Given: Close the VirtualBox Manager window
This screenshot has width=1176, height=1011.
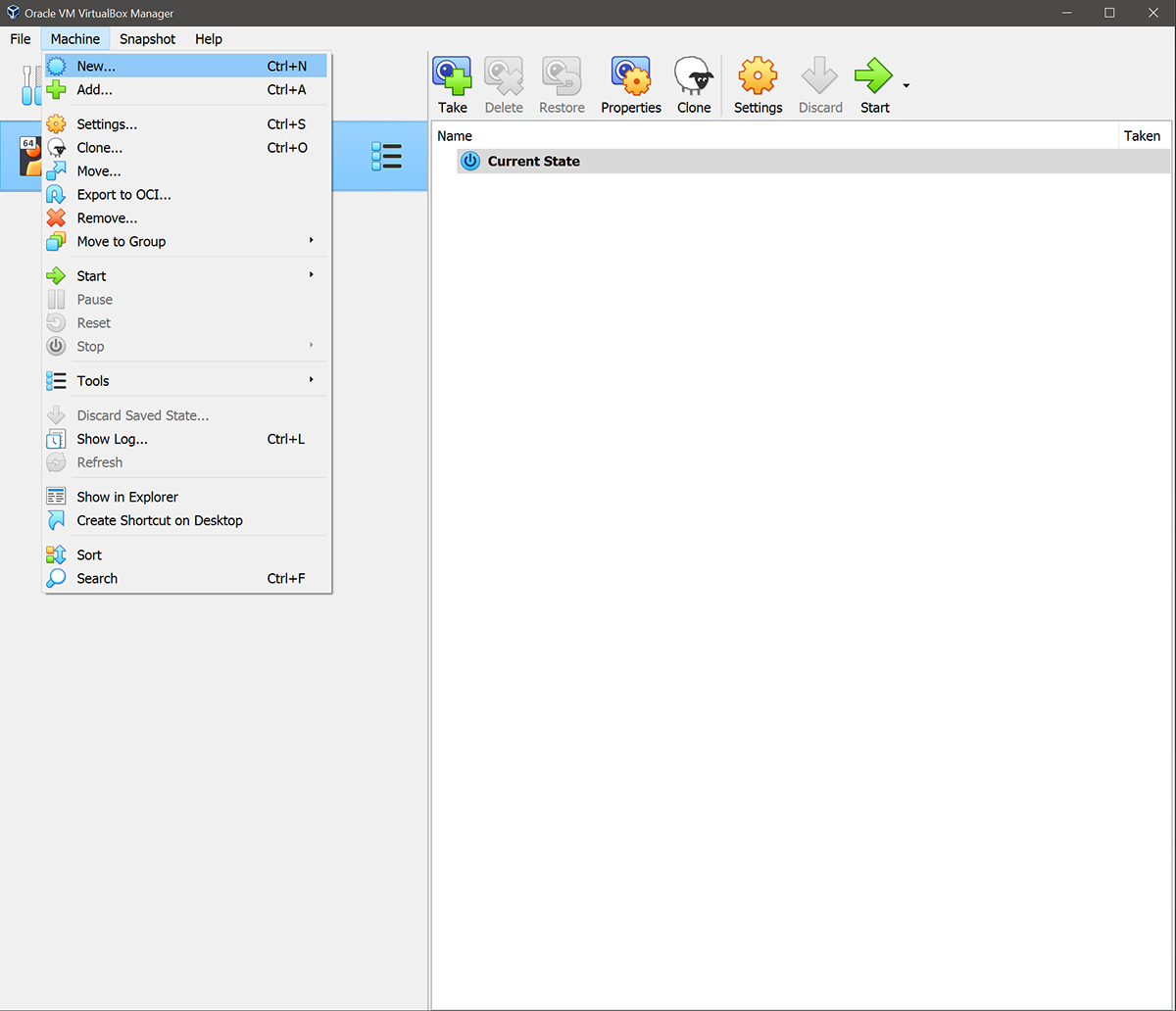Looking at the screenshot, I should click(1153, 13).
